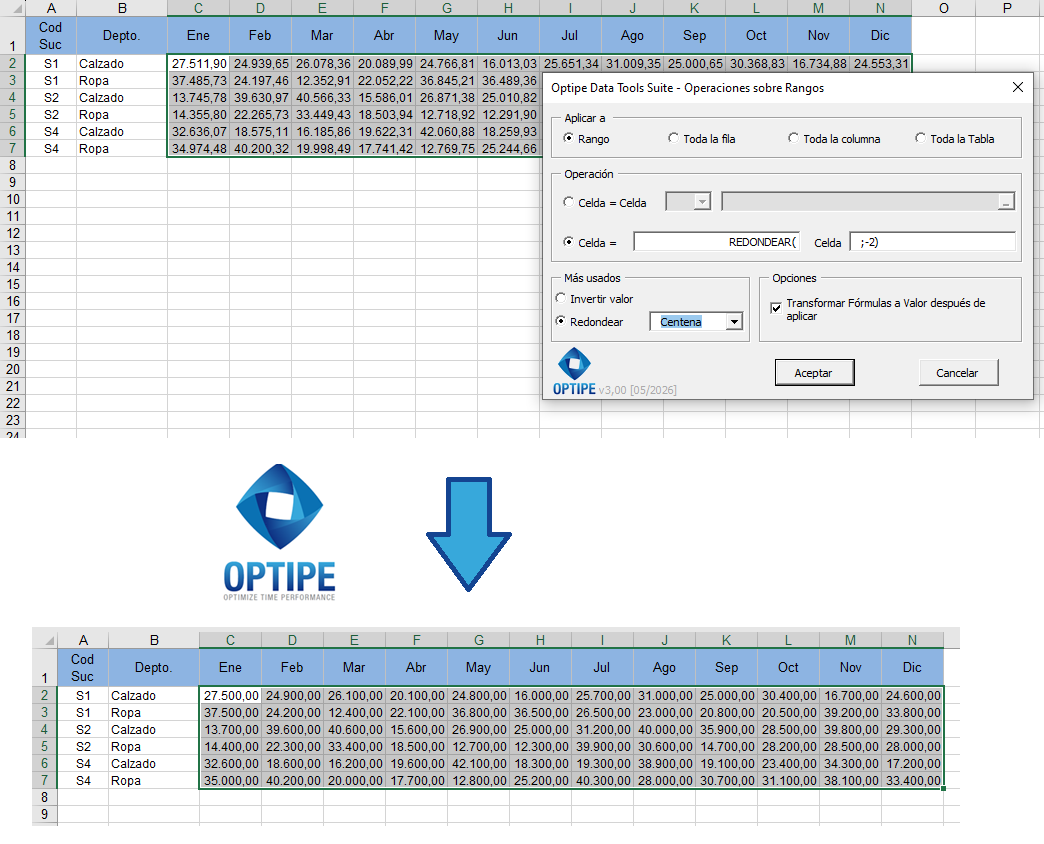The height and width of the screenshot is (844, 1044).
Task: Click cell 35.000,00 in bottom sheet
Action: point(230,781)
